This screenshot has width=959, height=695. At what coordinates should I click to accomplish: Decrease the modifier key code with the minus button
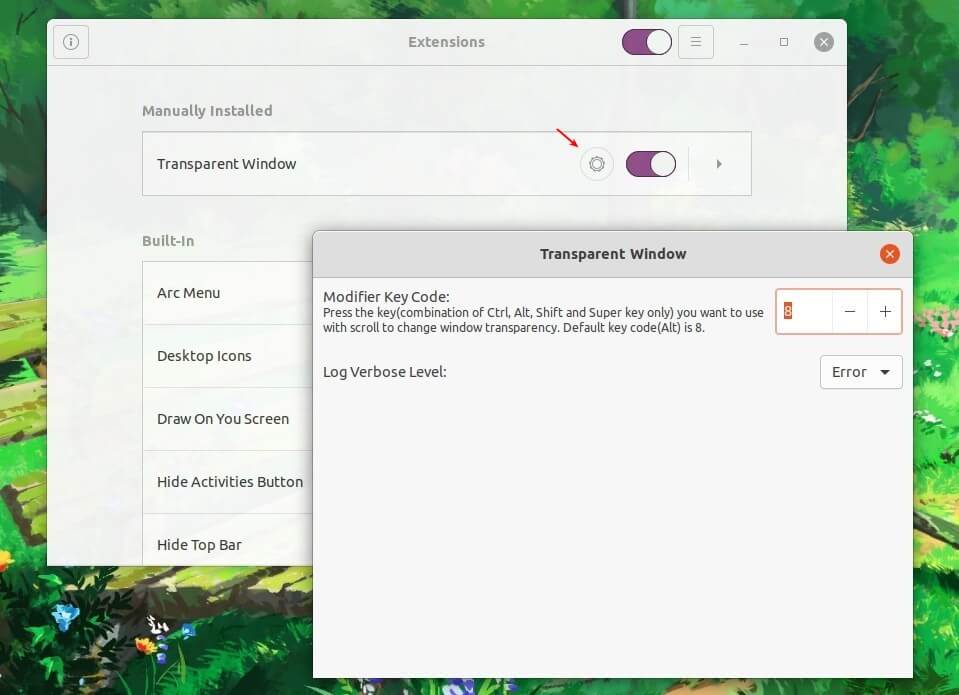[x=850, y=311]
